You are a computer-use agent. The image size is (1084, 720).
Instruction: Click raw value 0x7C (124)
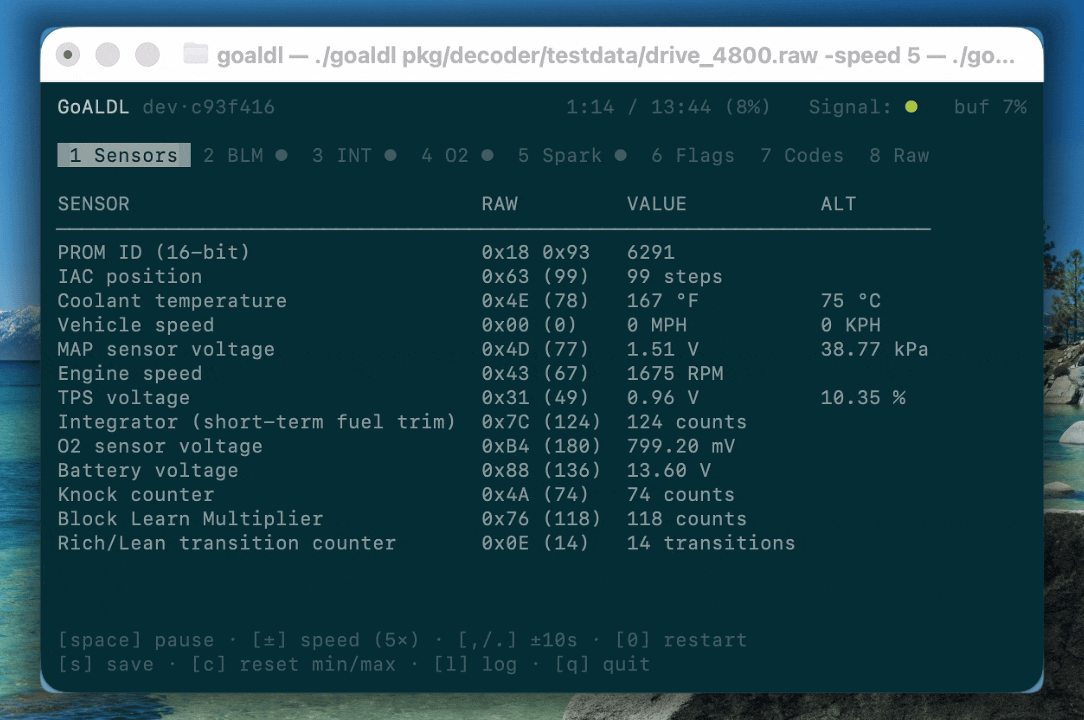[541, 421]
